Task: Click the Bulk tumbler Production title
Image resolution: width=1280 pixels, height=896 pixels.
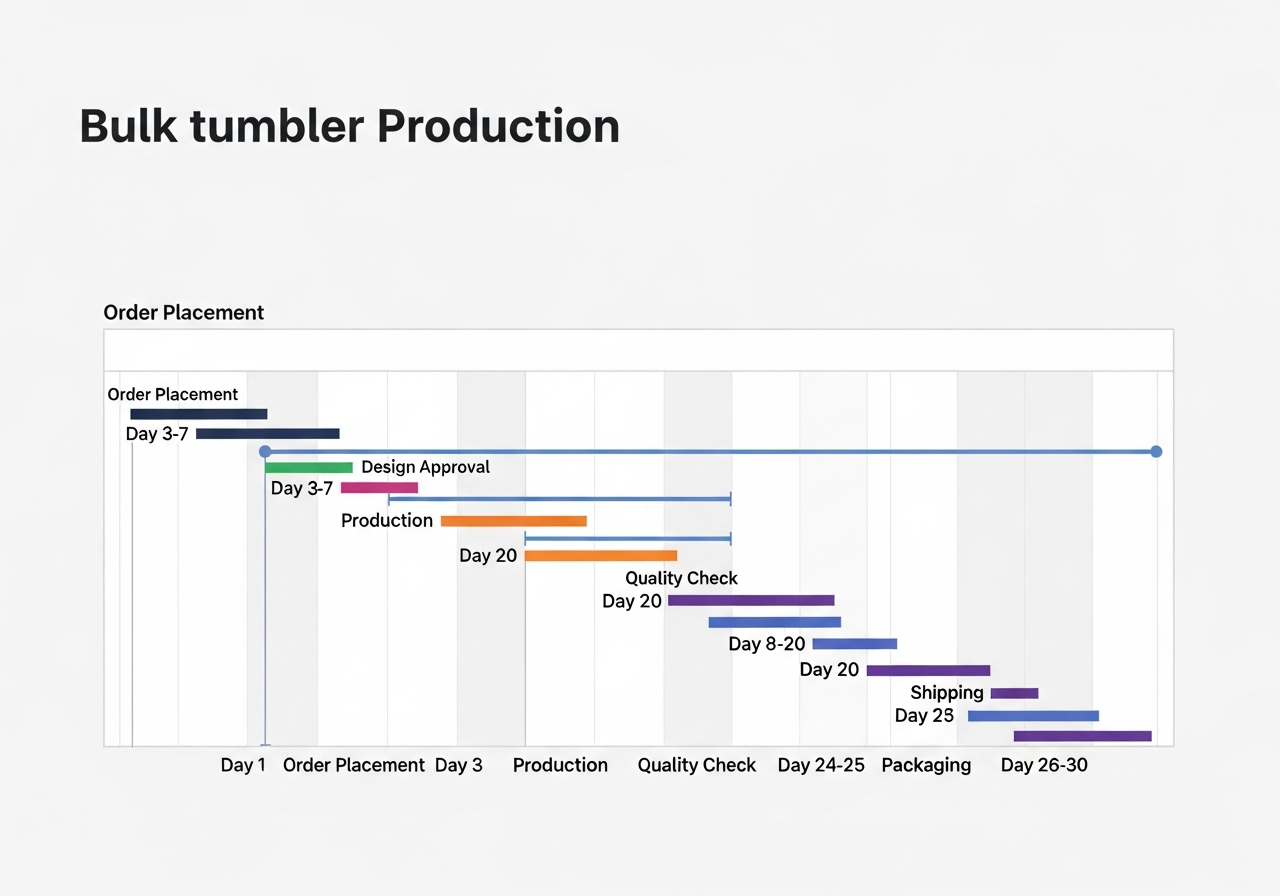Action: 350,125
